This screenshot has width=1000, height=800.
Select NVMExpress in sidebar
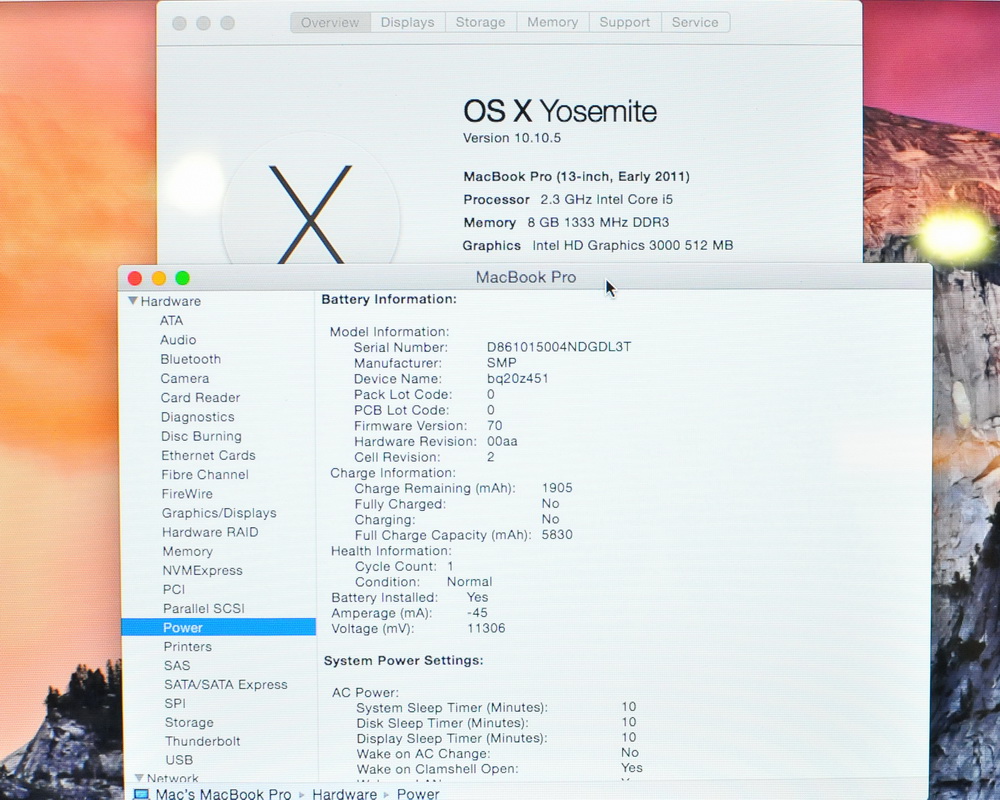click(x=202, y=570)
